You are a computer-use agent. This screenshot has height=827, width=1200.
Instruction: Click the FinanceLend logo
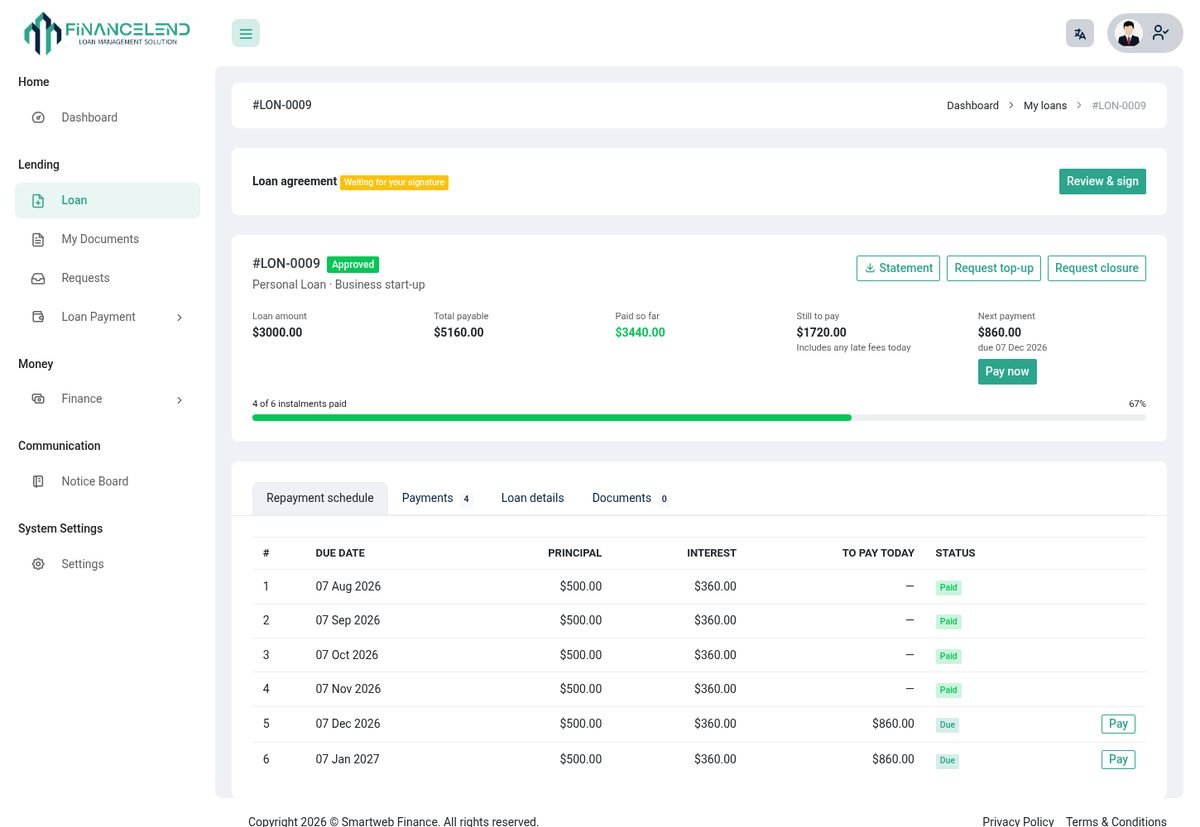[x=107, y=33]
